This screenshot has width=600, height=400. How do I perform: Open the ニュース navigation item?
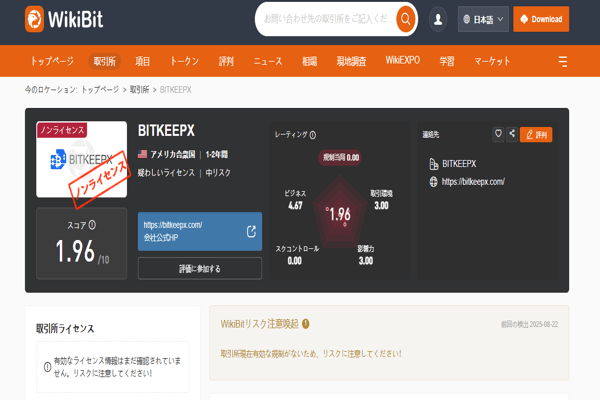[x=268, y=61]
